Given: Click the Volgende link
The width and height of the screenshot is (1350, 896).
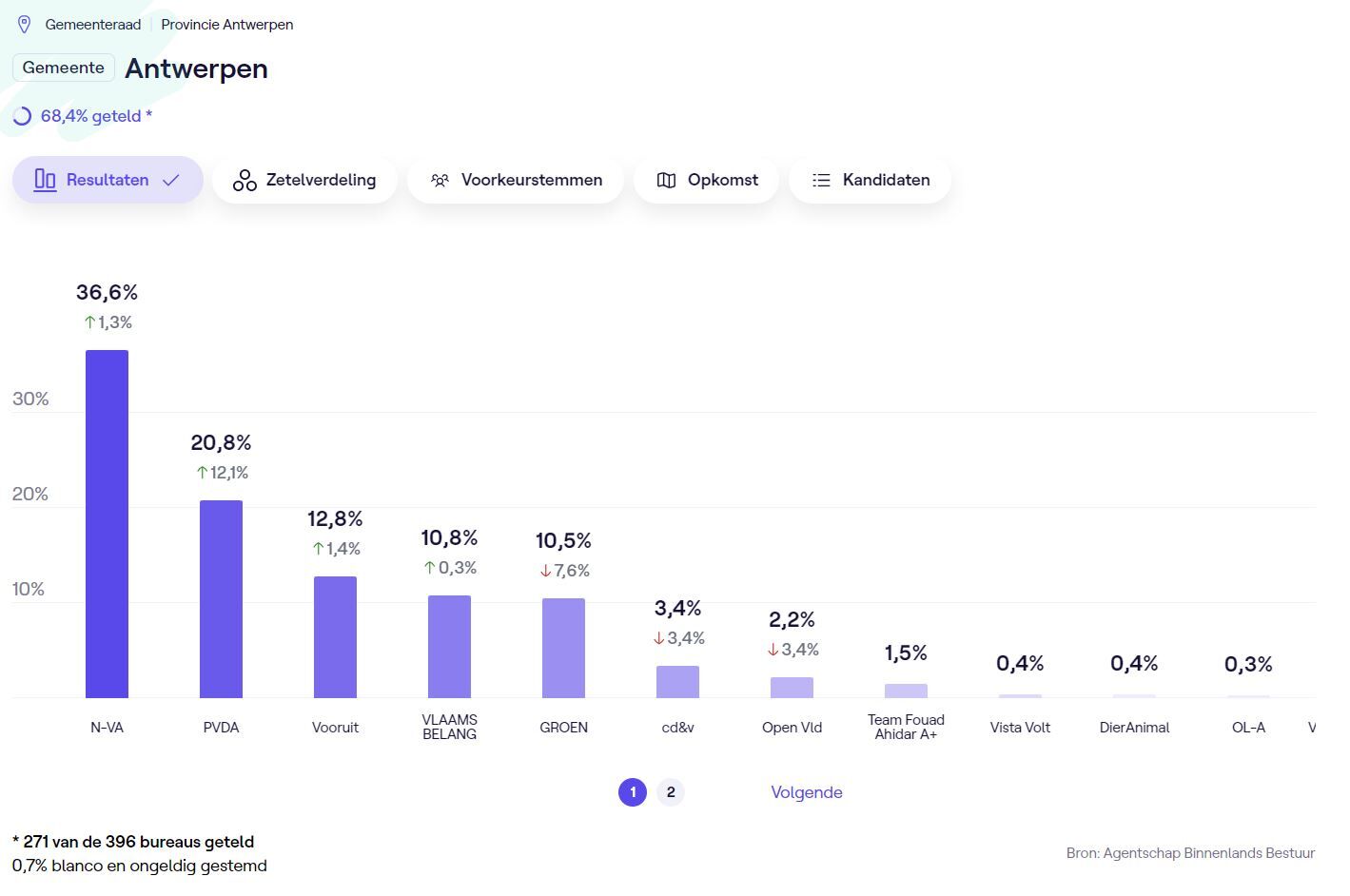Looking at the screenshot, I should 806,792.
